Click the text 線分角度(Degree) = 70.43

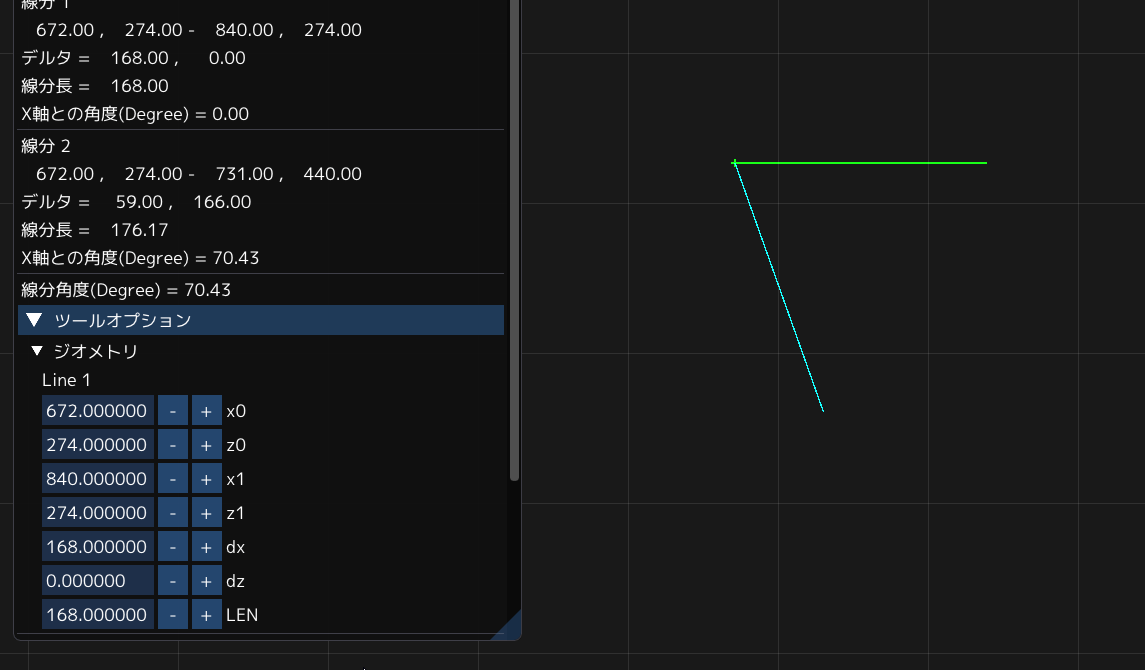126,290
